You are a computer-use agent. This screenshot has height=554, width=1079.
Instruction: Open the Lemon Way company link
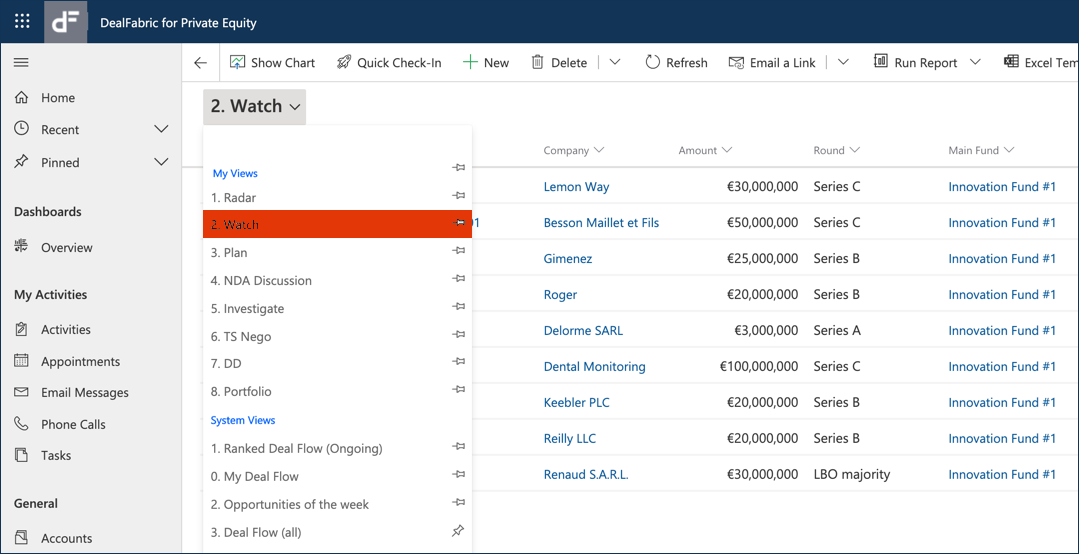click(576, 187)
